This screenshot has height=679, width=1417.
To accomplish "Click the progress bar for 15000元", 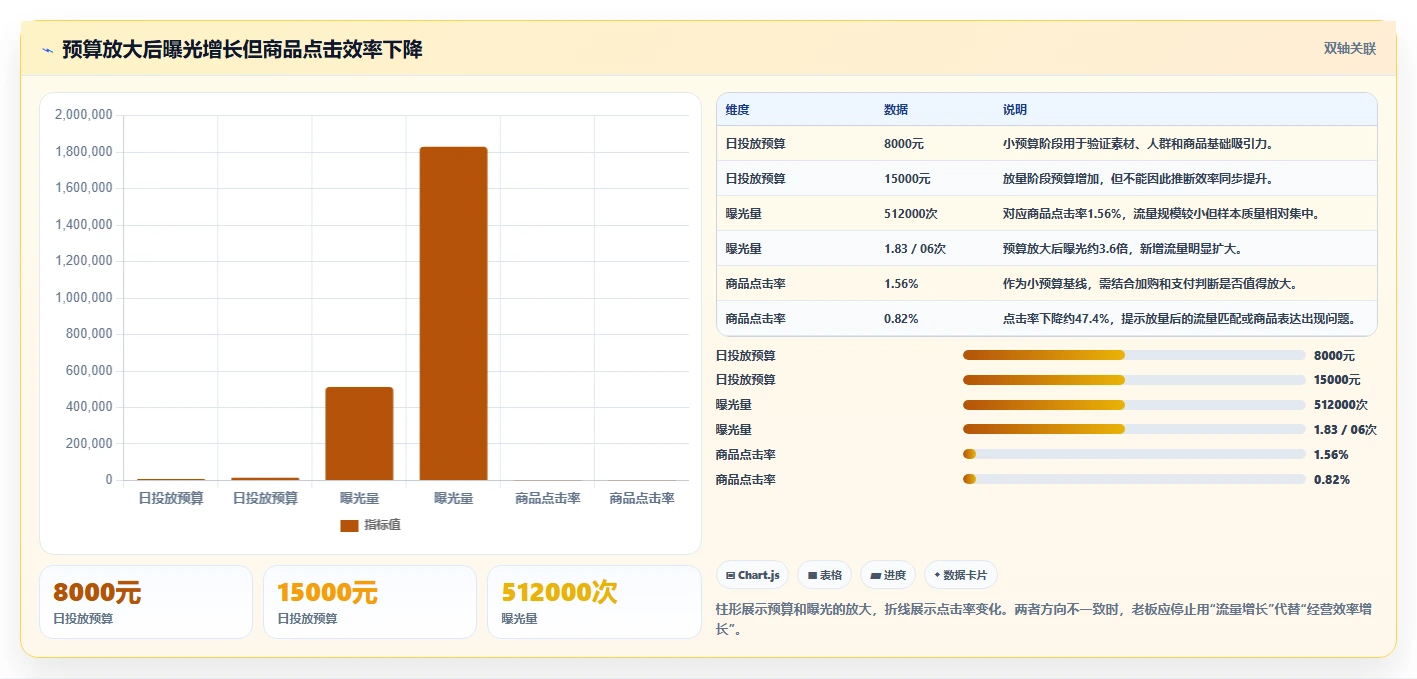I will (x=1134, y=380).
